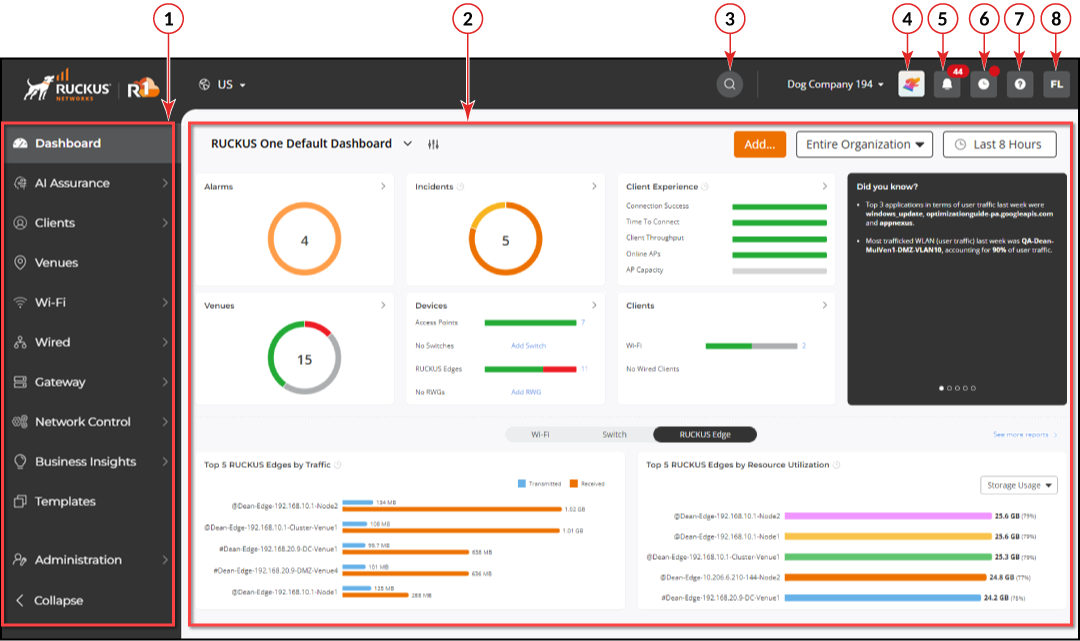Select RUCKUS Edge chart view
This screenshot has width=1080, height=641.
704,434
